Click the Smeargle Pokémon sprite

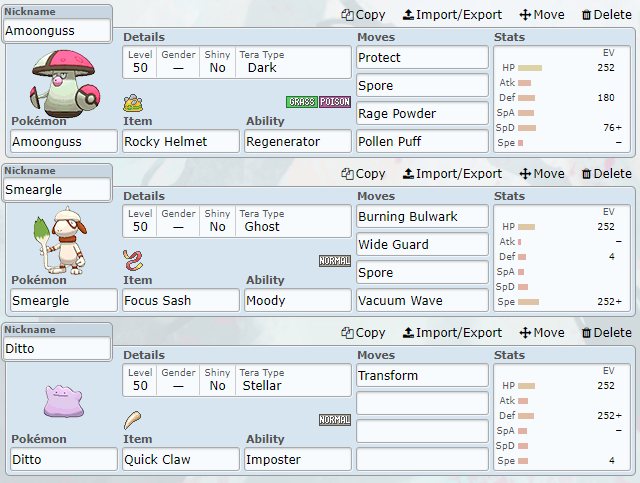61,241
